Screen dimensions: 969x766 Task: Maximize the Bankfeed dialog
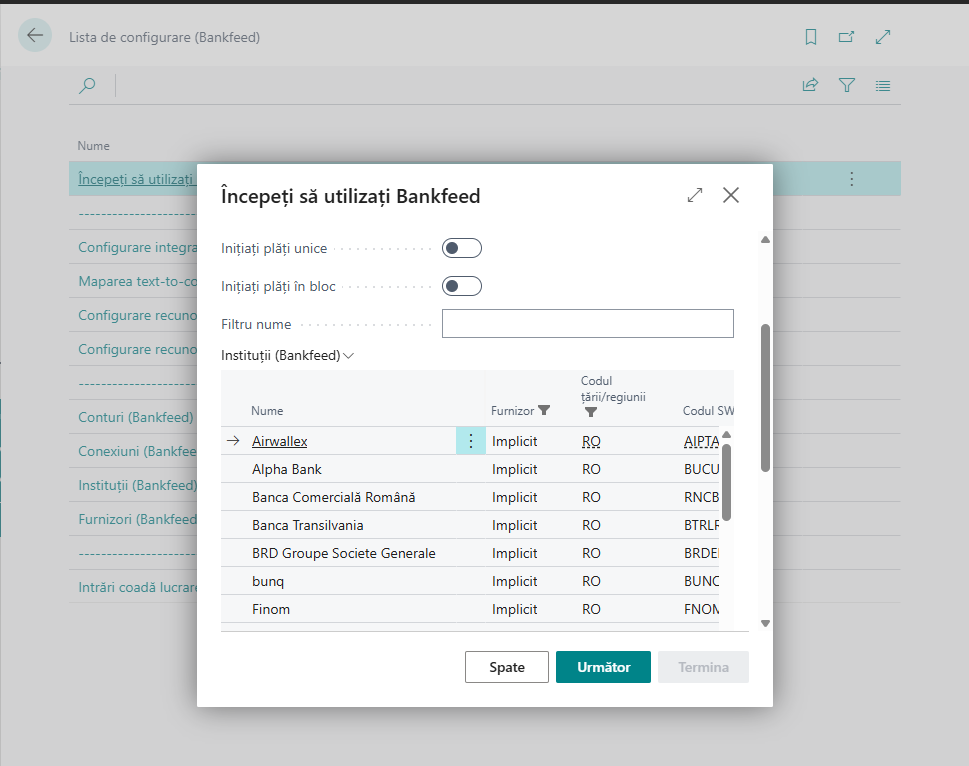click(x=695, y=195)
